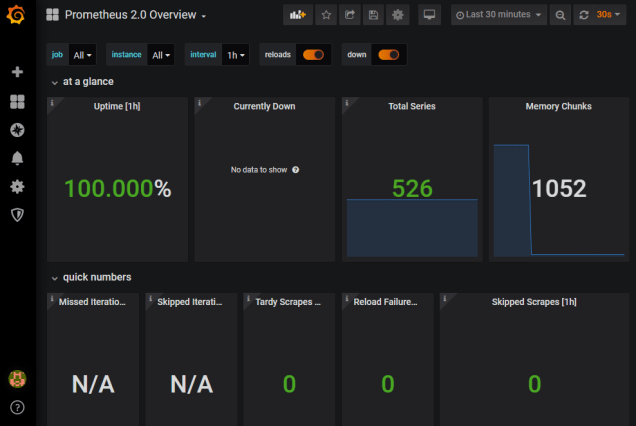Open the Prometheus 2.0 Overview dashboard picker
This screenshot has height=426, width=636.
click(130, 15)
